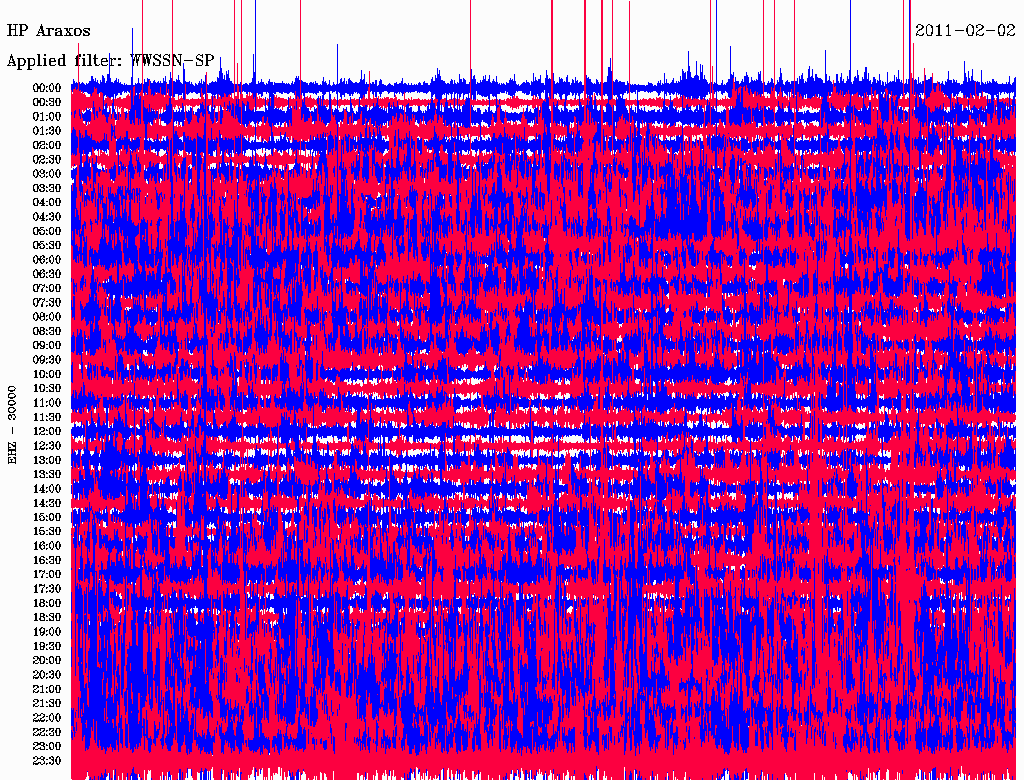Select the 15:00 time label
This screenshot has height=780, width=1024.
[47, 517]
